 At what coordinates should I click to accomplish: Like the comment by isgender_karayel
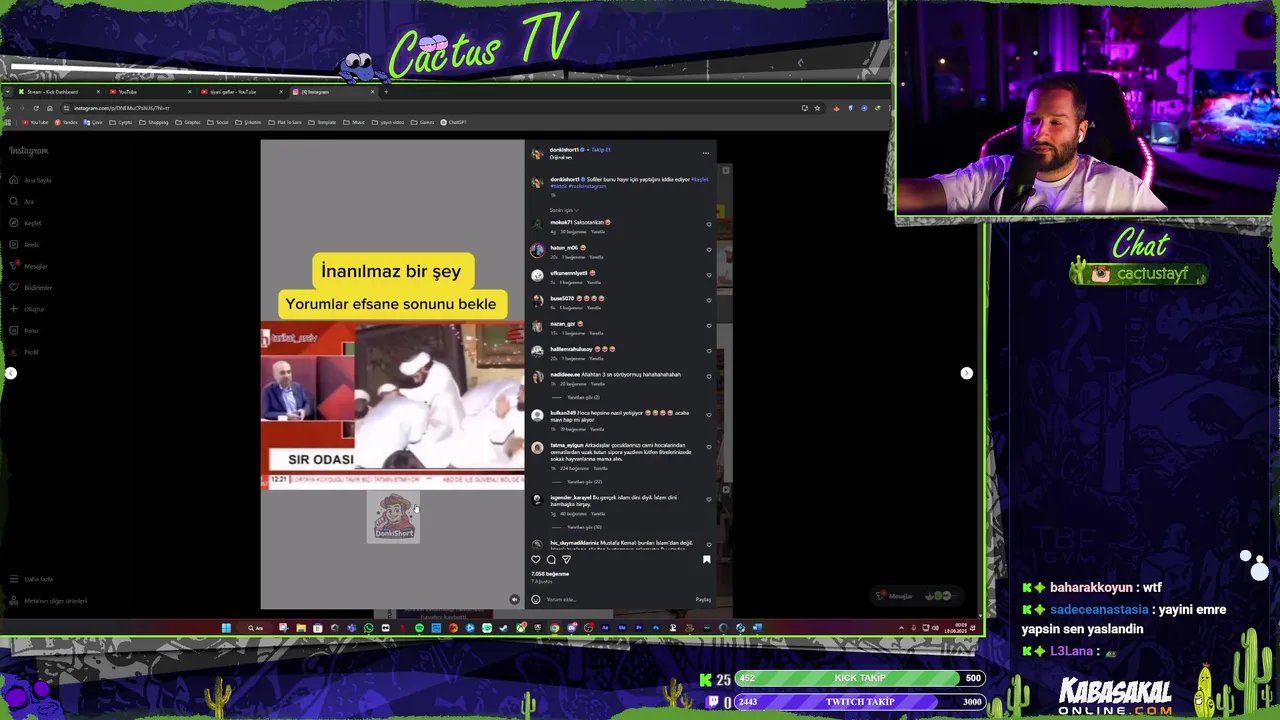click(709, 500)
